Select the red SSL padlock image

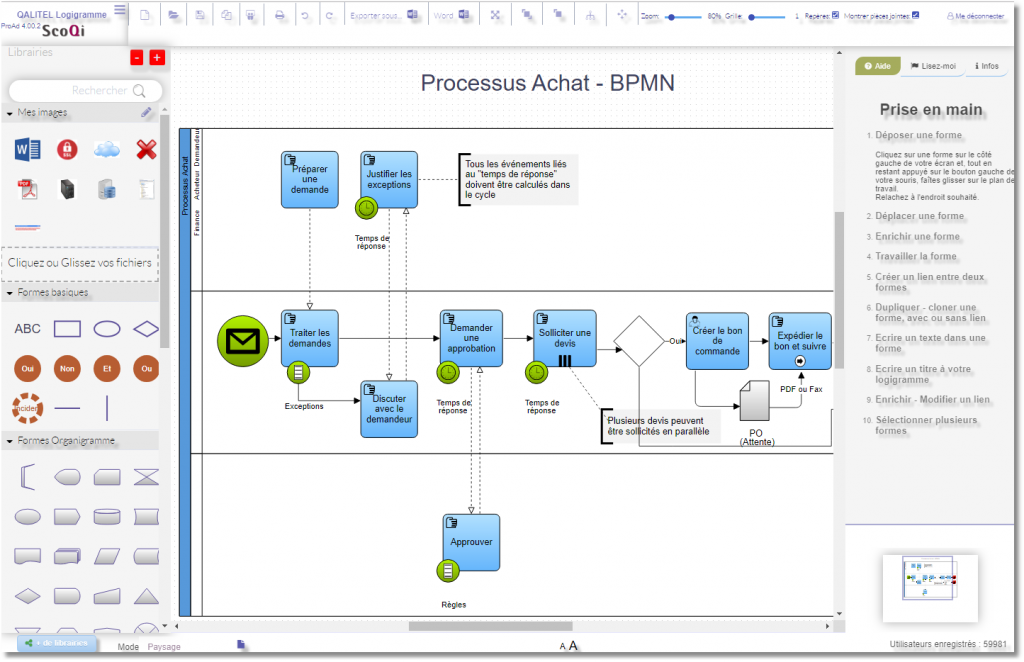[x=67, y=150]
